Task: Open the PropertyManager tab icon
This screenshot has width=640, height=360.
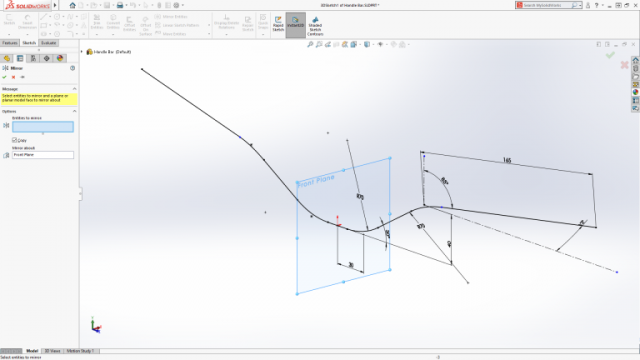Action: [20, 58]
